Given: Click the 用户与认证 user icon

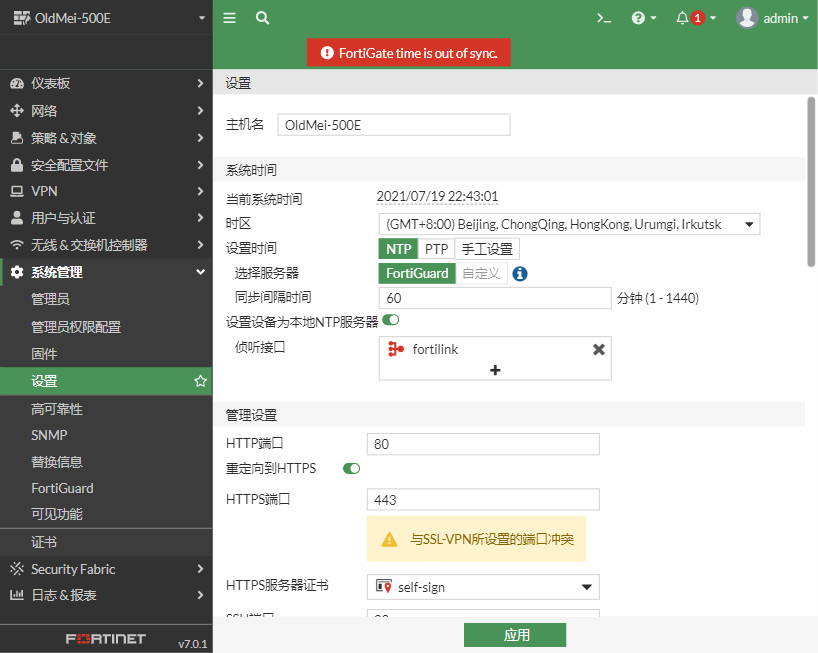Looking at the screenshot, I should [x=17, y=218].
